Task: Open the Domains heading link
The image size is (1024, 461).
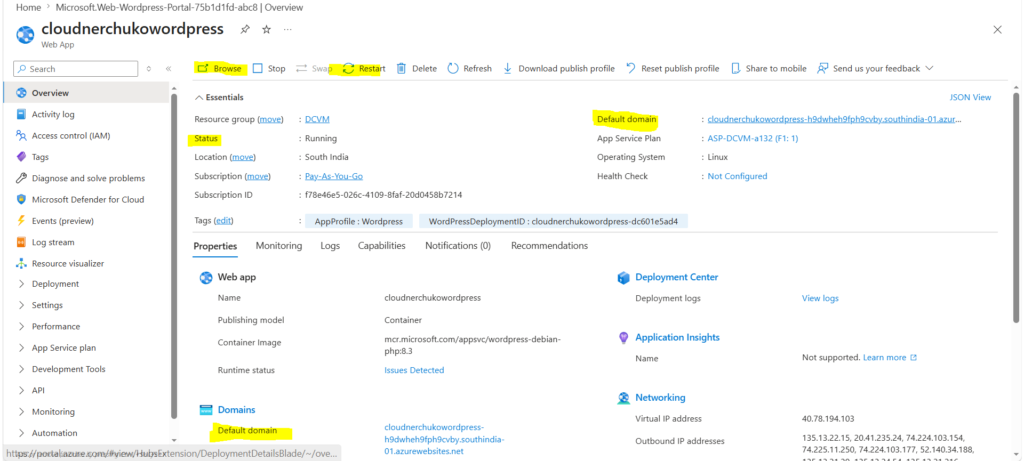Action: [236, 409]
